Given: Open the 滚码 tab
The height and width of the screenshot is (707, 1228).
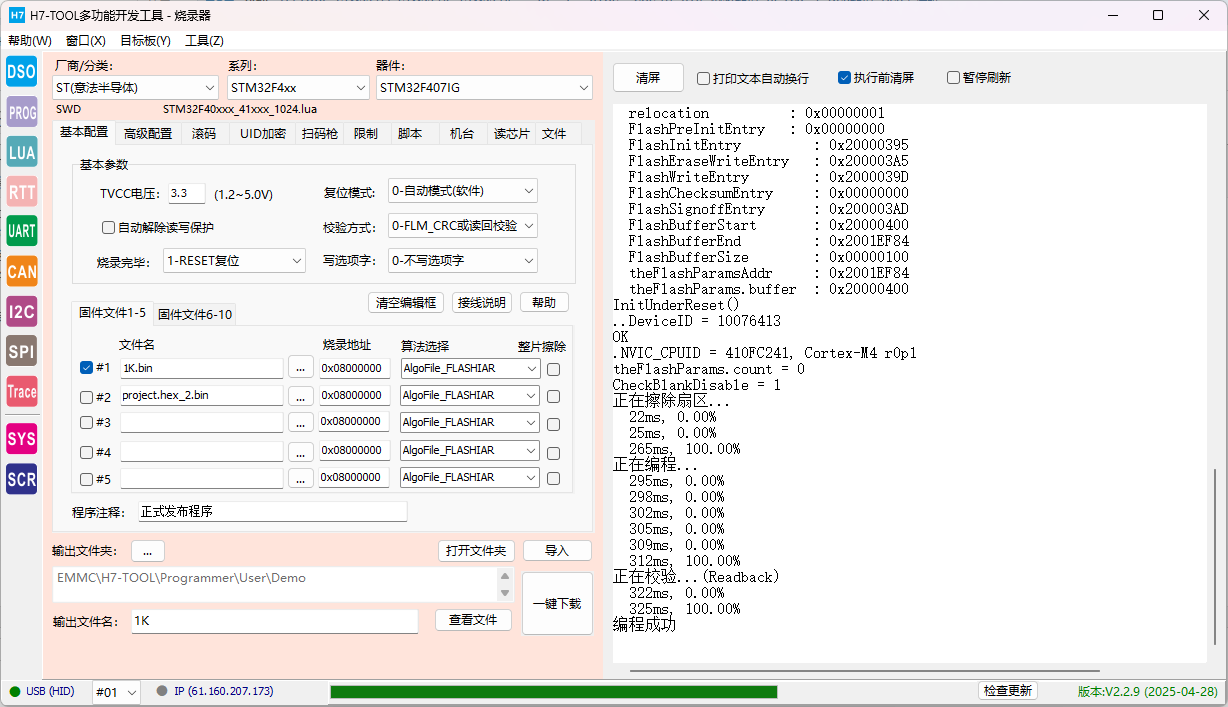Looking at the screenshot, I should click(204, 134).
